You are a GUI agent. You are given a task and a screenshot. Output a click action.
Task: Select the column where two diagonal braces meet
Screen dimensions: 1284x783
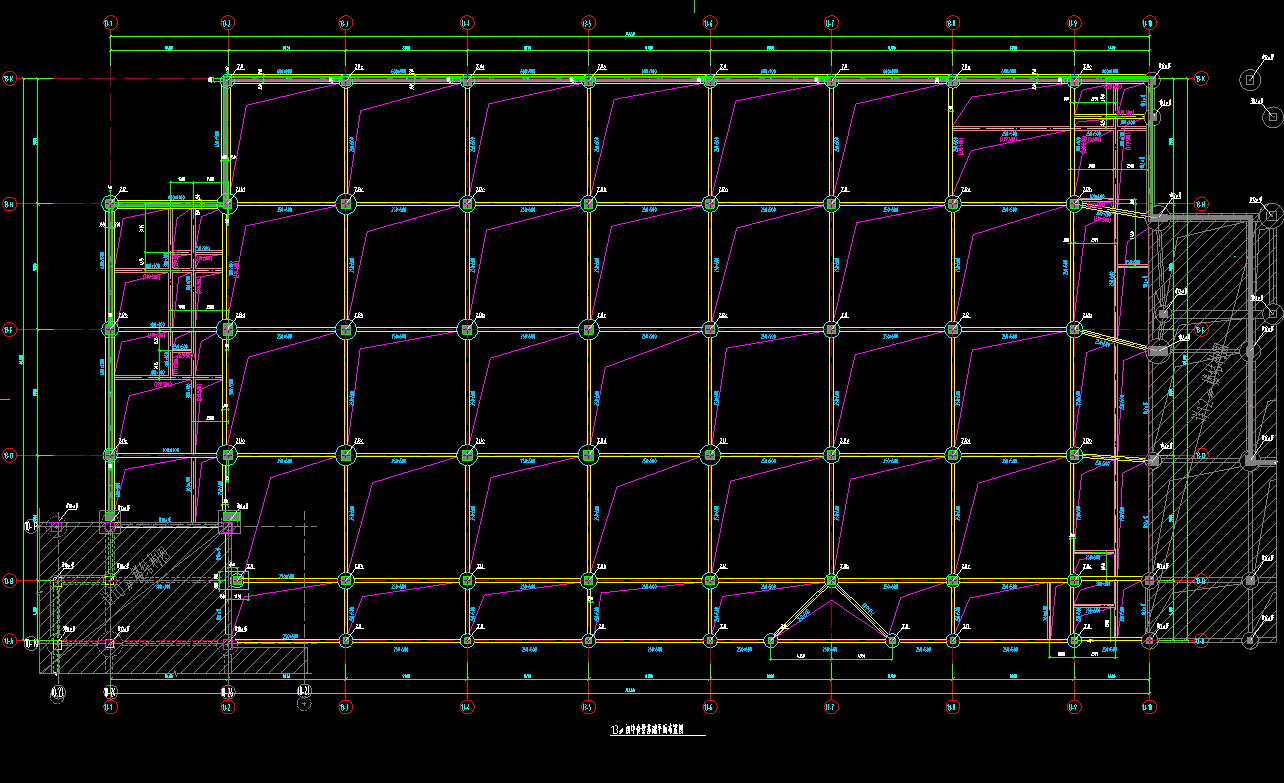tap(830, 580)
